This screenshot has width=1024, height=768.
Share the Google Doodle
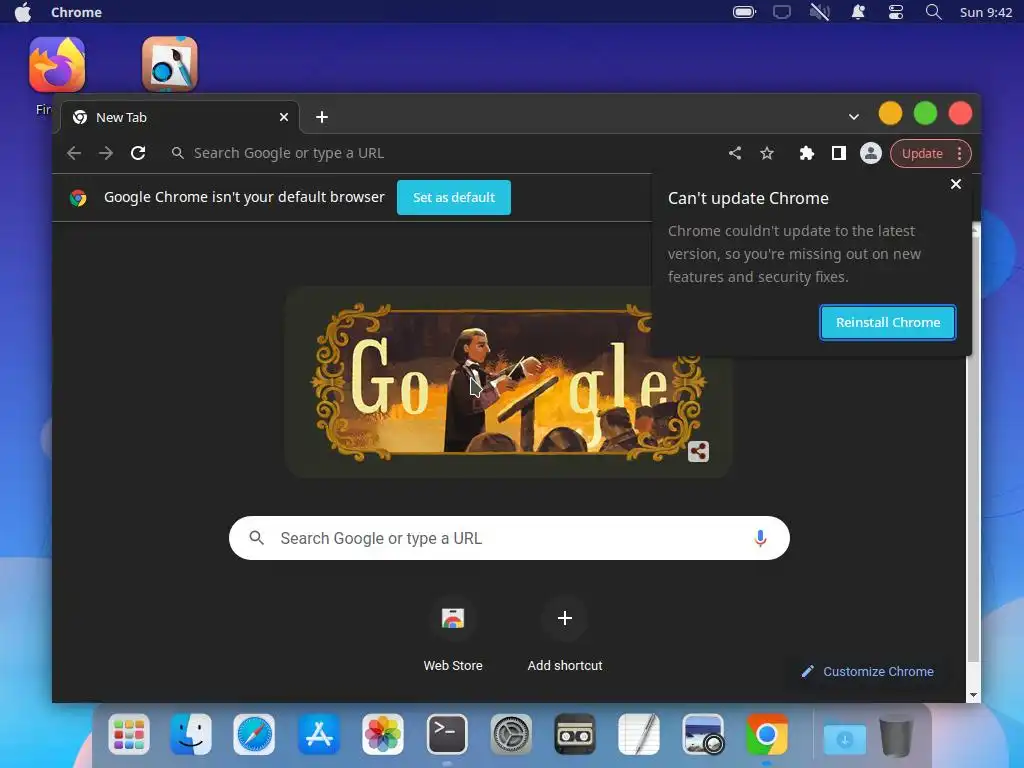[x=698, y=451]
